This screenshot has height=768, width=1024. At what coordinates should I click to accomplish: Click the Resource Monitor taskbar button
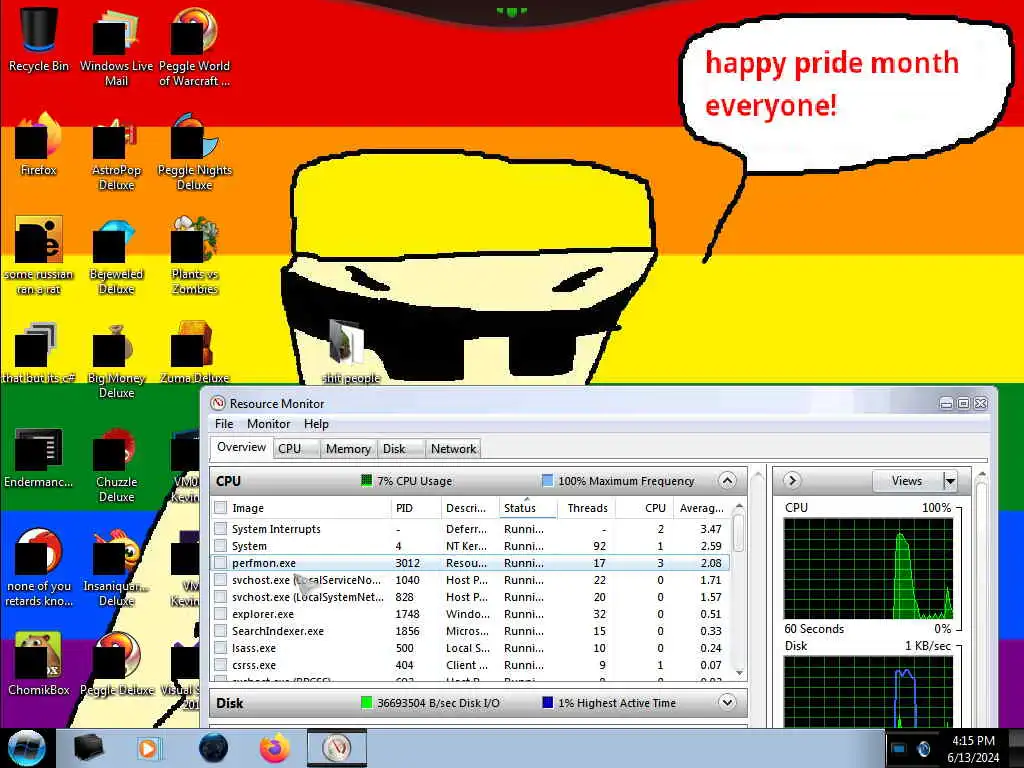336,748
